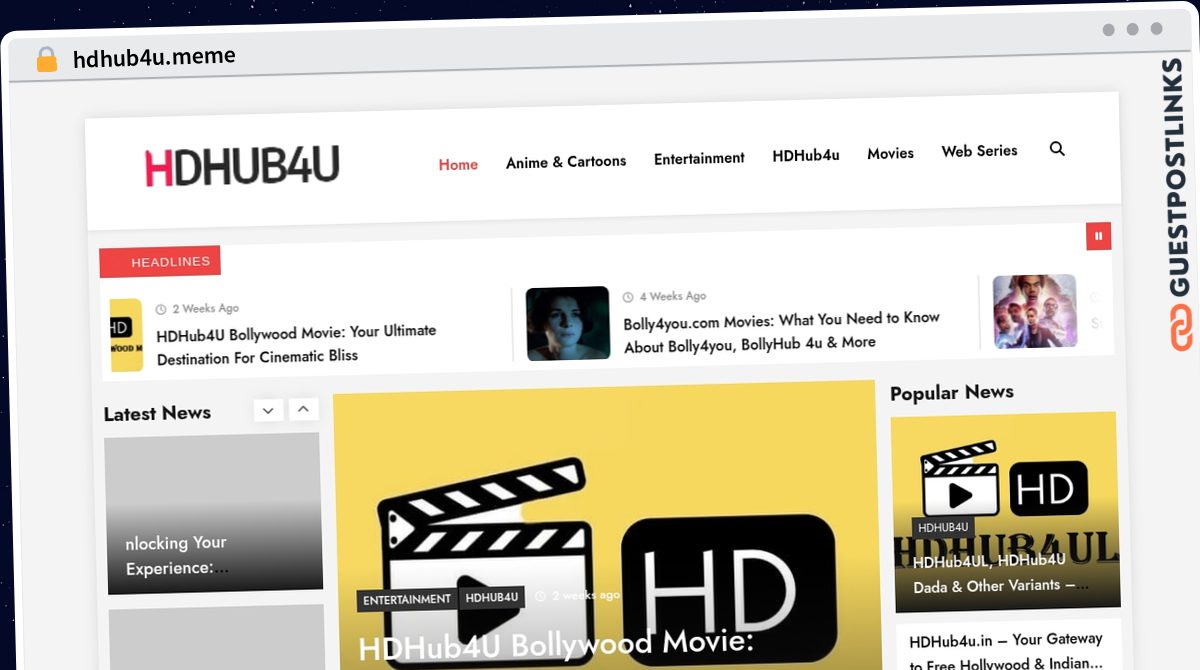The width and height of the screenshot is (1200, 670).
Task: Click the HDHUB4U tag on featured post
Action: pos(492,598)
